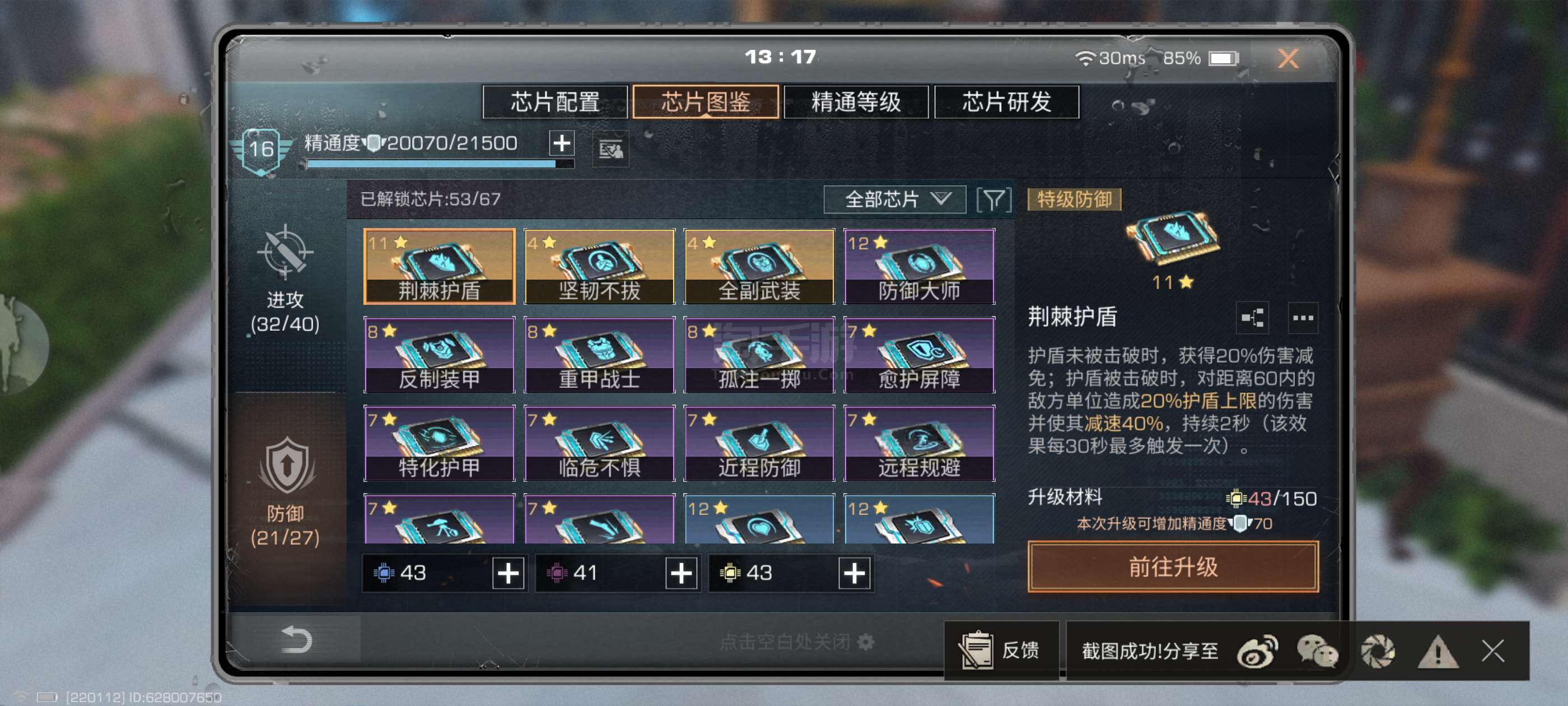Open the chip relationship tree icon
Image resolution: width=1568 pixels, height=706 pixels.
click(x=1253, y=318)
